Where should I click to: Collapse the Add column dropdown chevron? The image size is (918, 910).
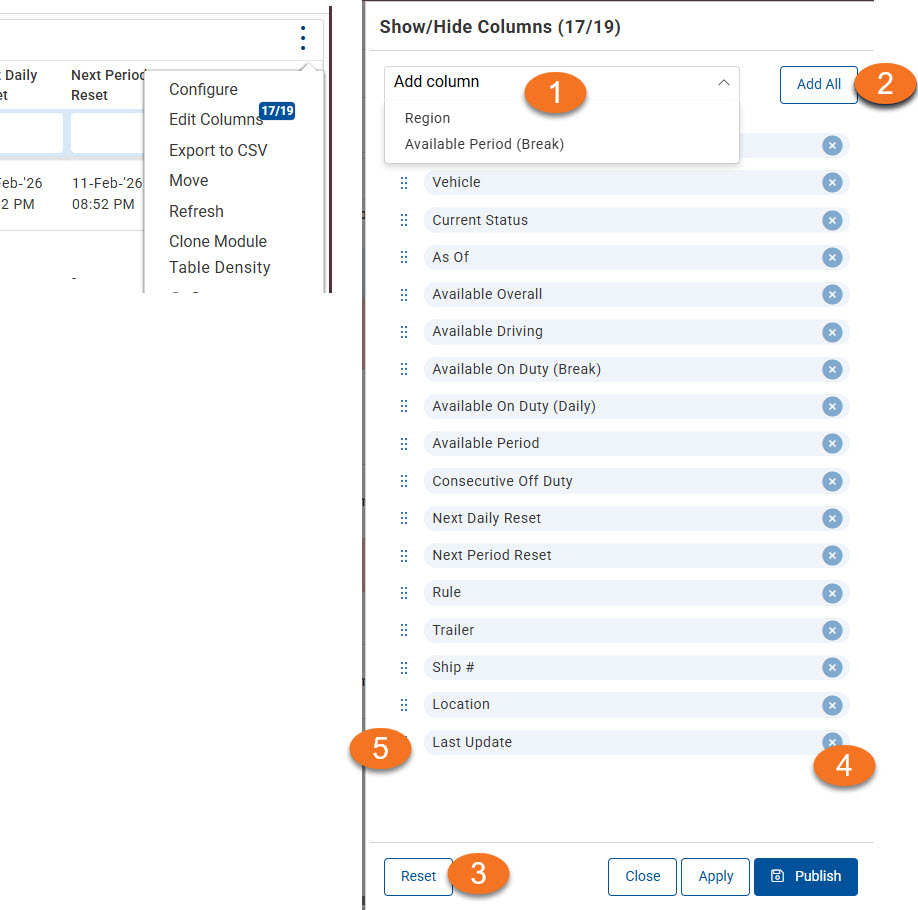click(724, 83)
